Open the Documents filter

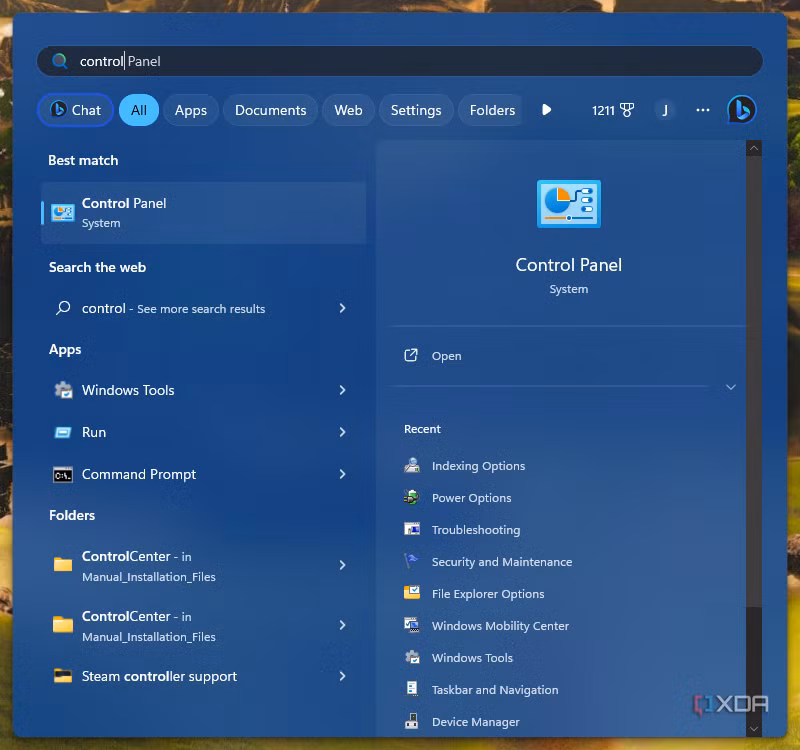(x=270, y=110)
